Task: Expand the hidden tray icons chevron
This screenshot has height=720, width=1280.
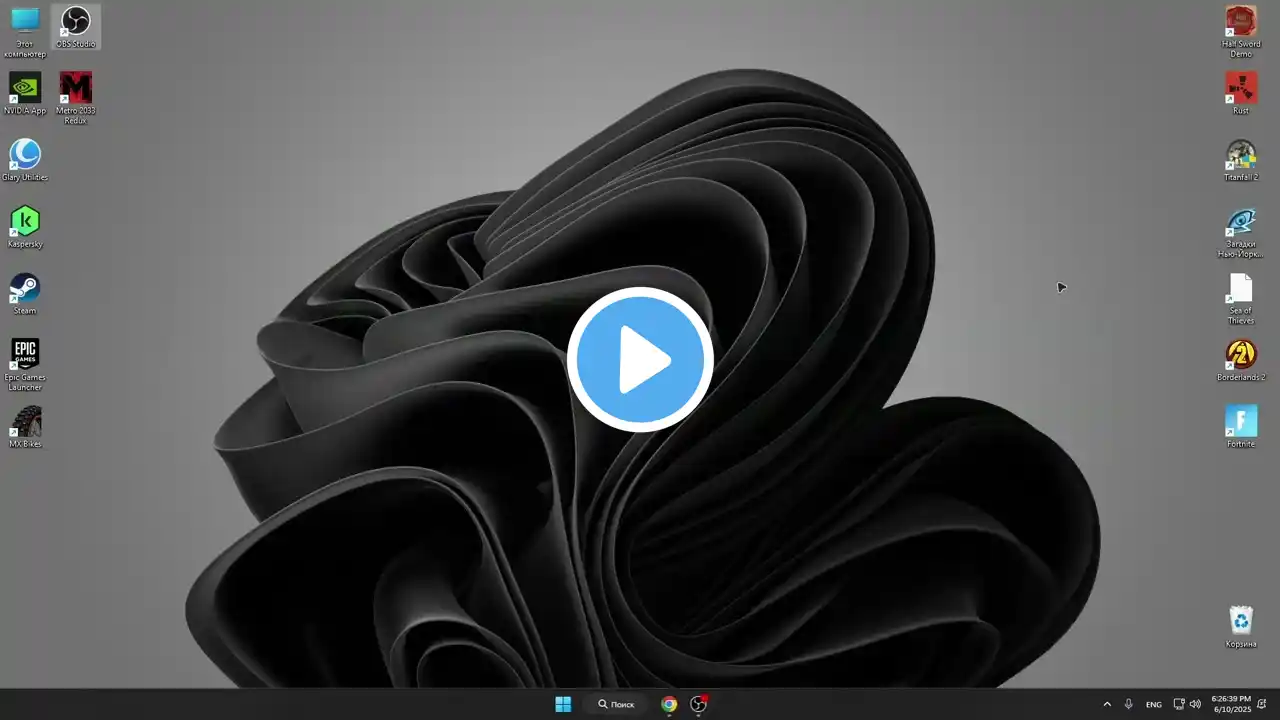Action: tap(1107, 704)
